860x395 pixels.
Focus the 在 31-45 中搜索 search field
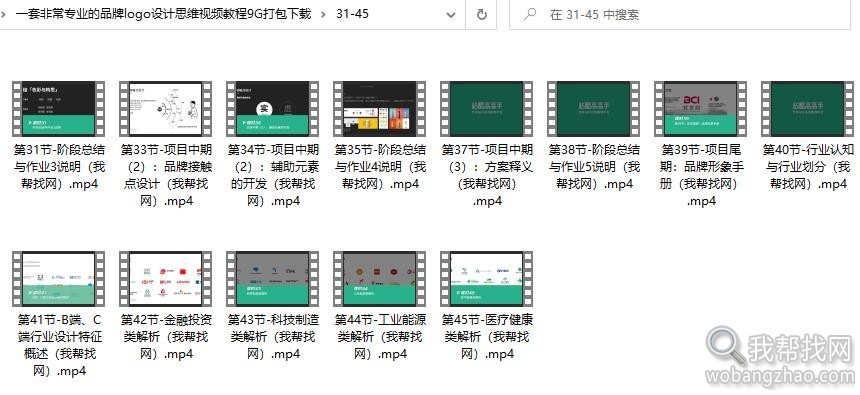pos(680,15)
